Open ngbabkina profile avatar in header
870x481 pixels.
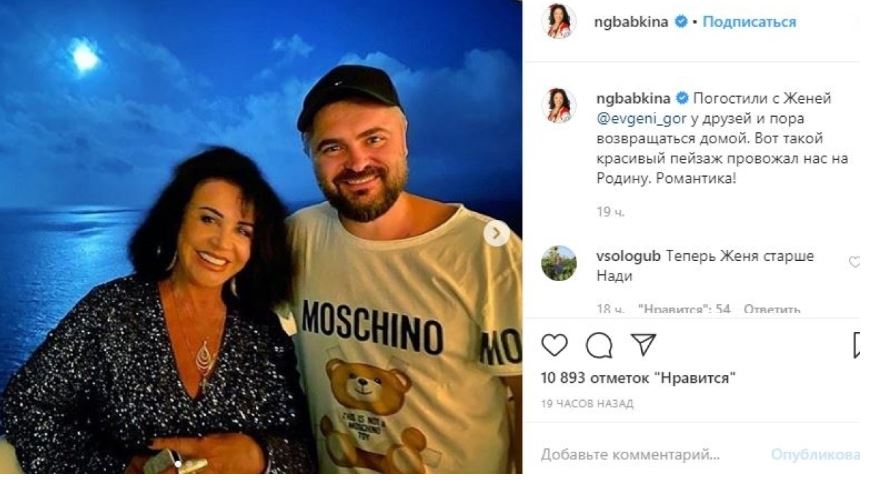[559, 21]
